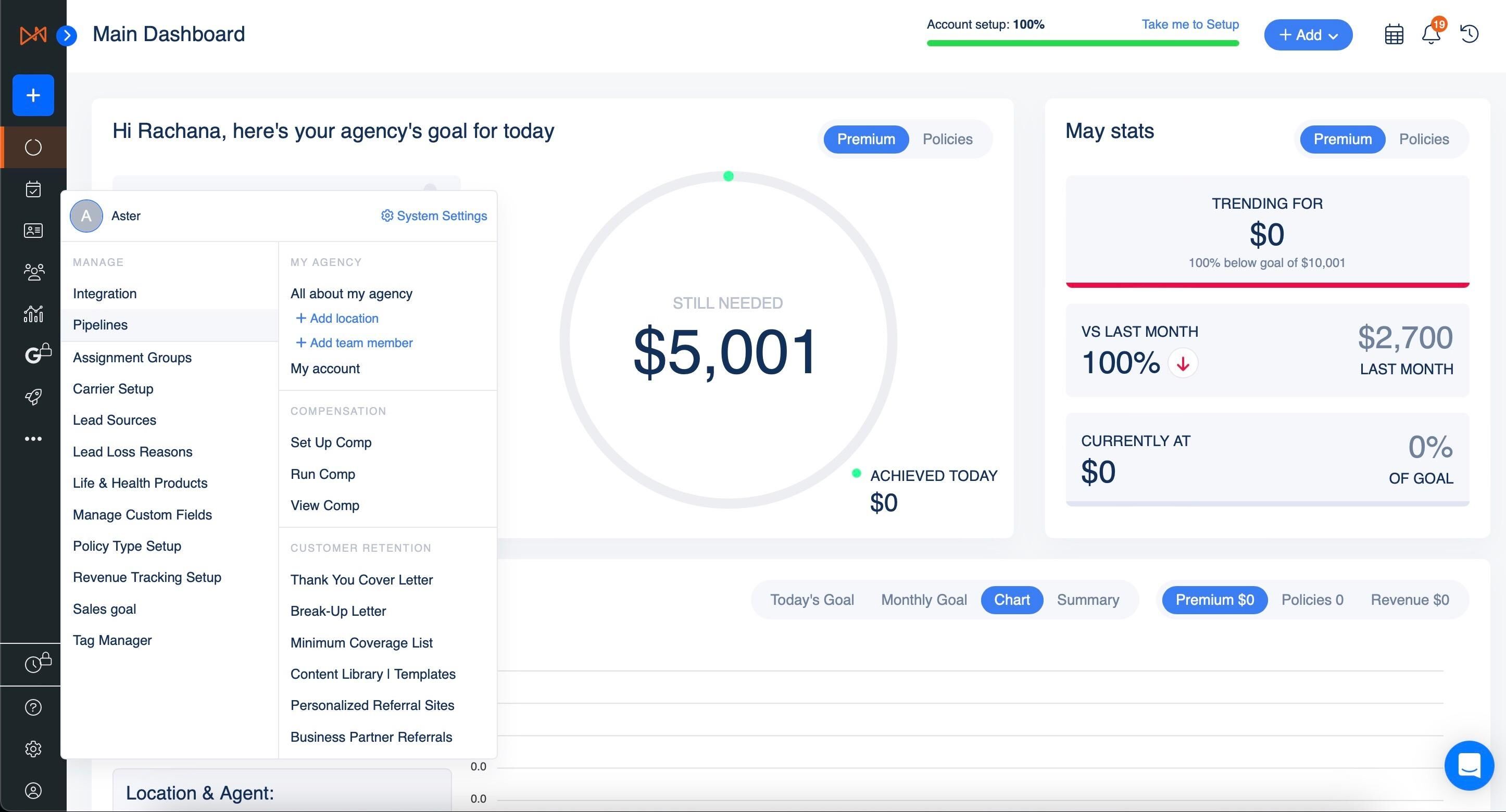Expand the Add dropdown button
Image resolution: width=1506 pixels, height=812 pixels.
(1308, 35)
